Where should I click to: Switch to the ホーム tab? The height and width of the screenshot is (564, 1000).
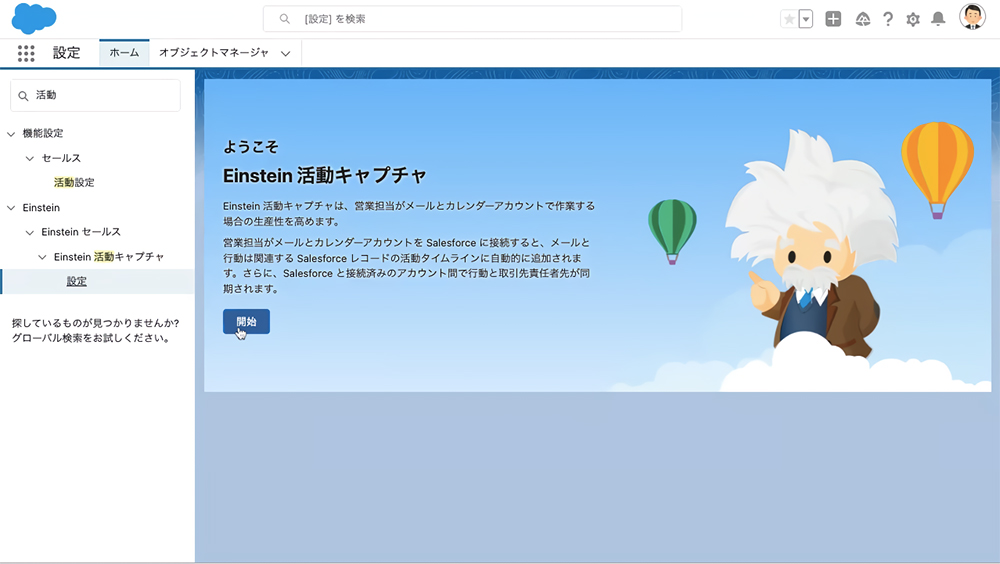124,52
